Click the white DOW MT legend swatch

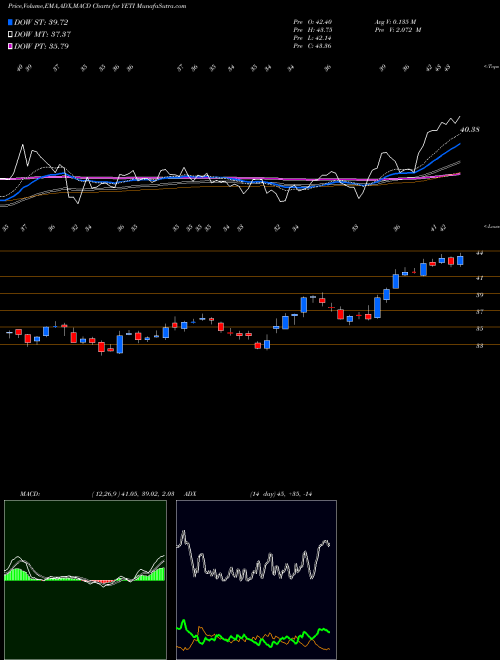(11, 35)
